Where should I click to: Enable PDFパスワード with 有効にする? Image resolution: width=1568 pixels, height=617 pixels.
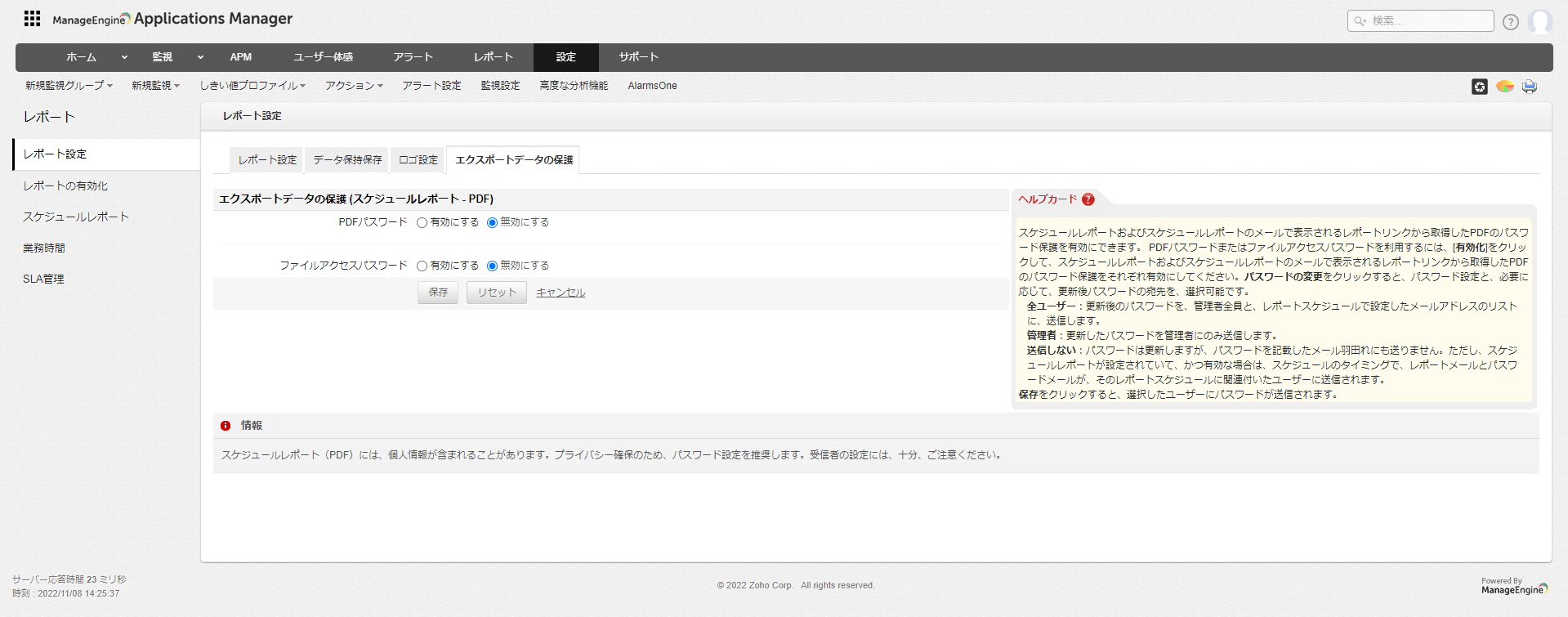point(422,223)
